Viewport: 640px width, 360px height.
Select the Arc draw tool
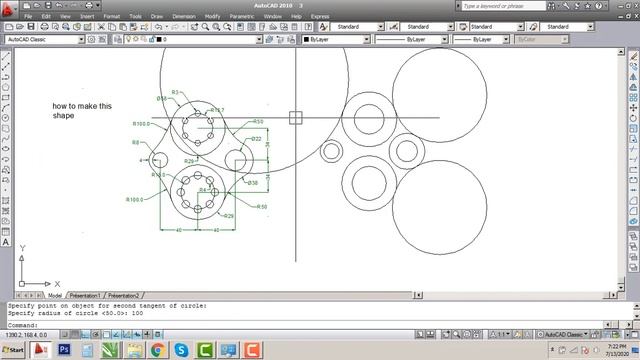pyautogui.click(x=6, y=108)
